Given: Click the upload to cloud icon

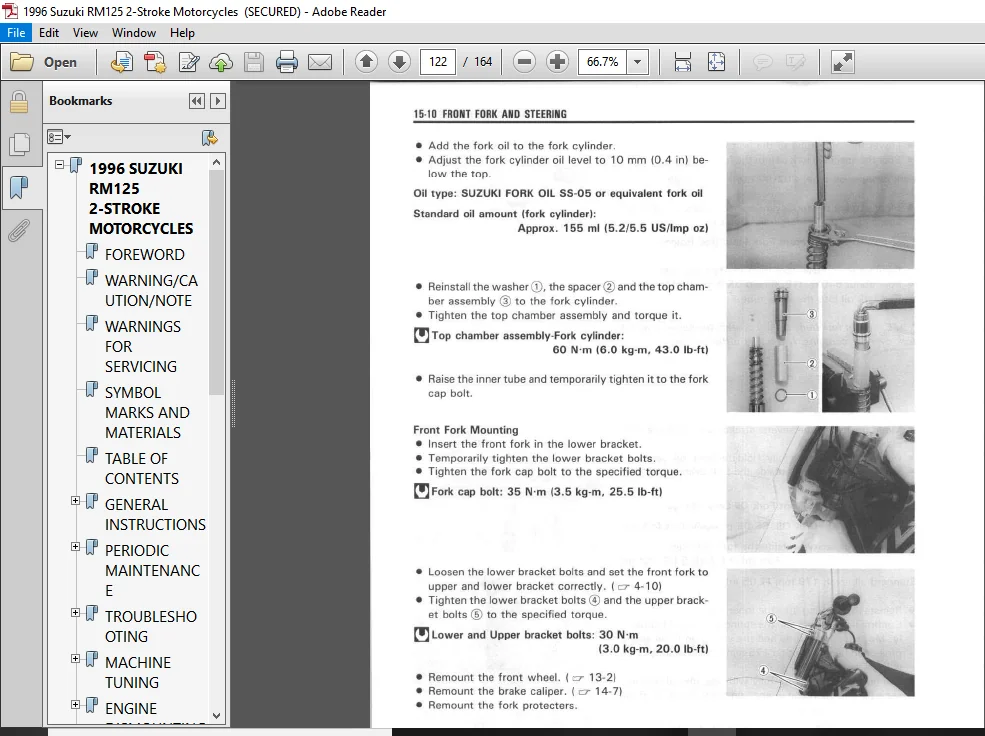Looking at the screenshot, I should click(x=221, y=62).
